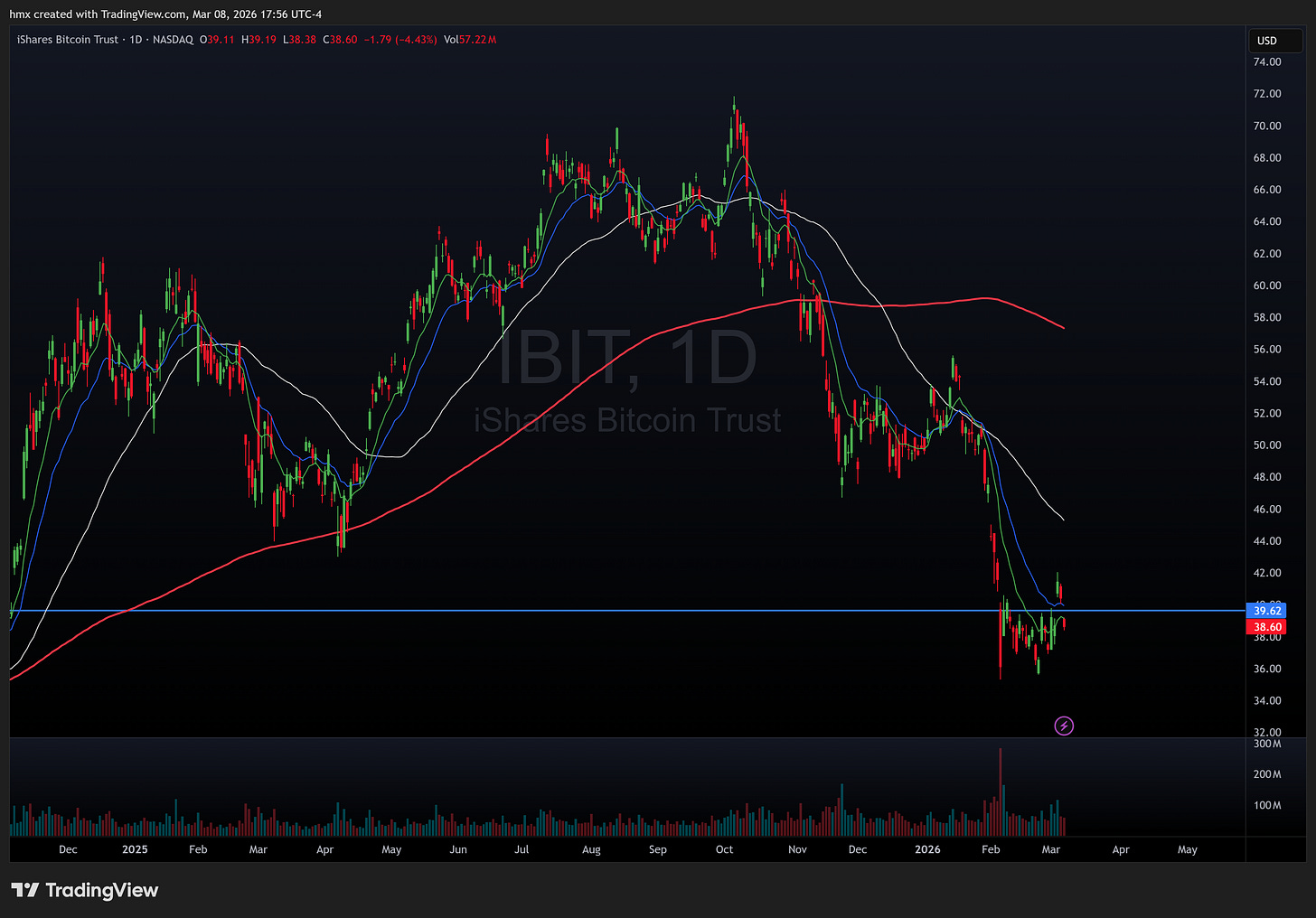Click the NASDAQ exchange label in legend
This screenshot has width=1316, height=918.
tap(173, 40)
